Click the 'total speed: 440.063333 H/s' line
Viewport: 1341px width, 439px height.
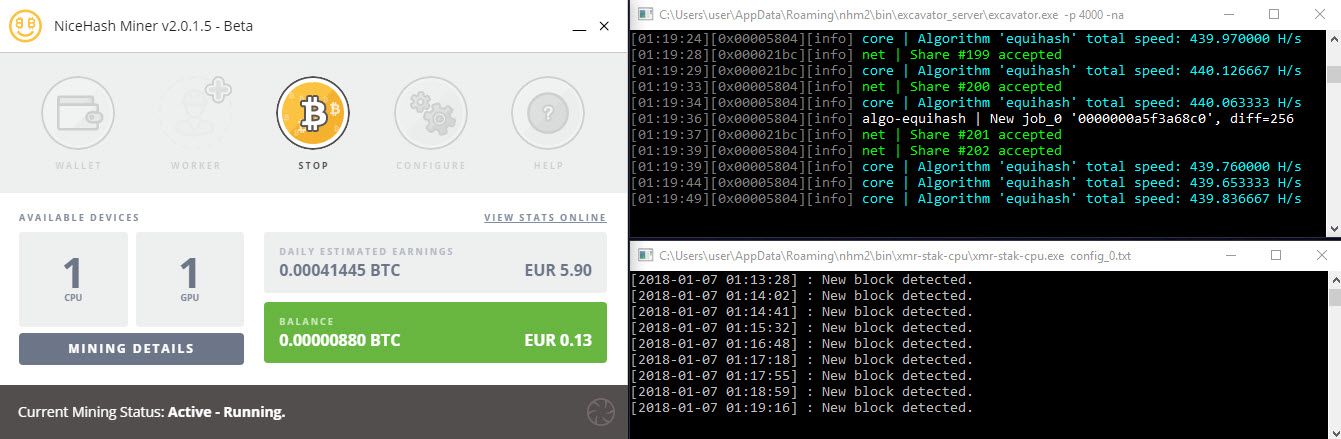(x=966, y=103)
